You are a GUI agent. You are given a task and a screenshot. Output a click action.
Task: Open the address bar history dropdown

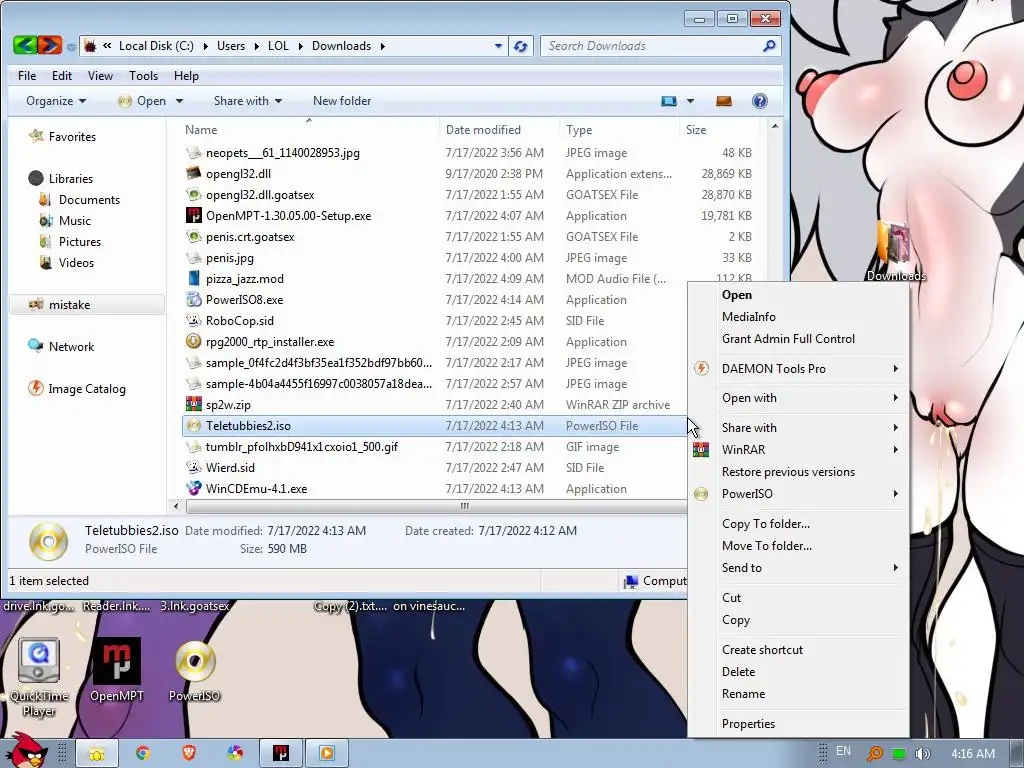pyautogui.click(x=498, y=46)
